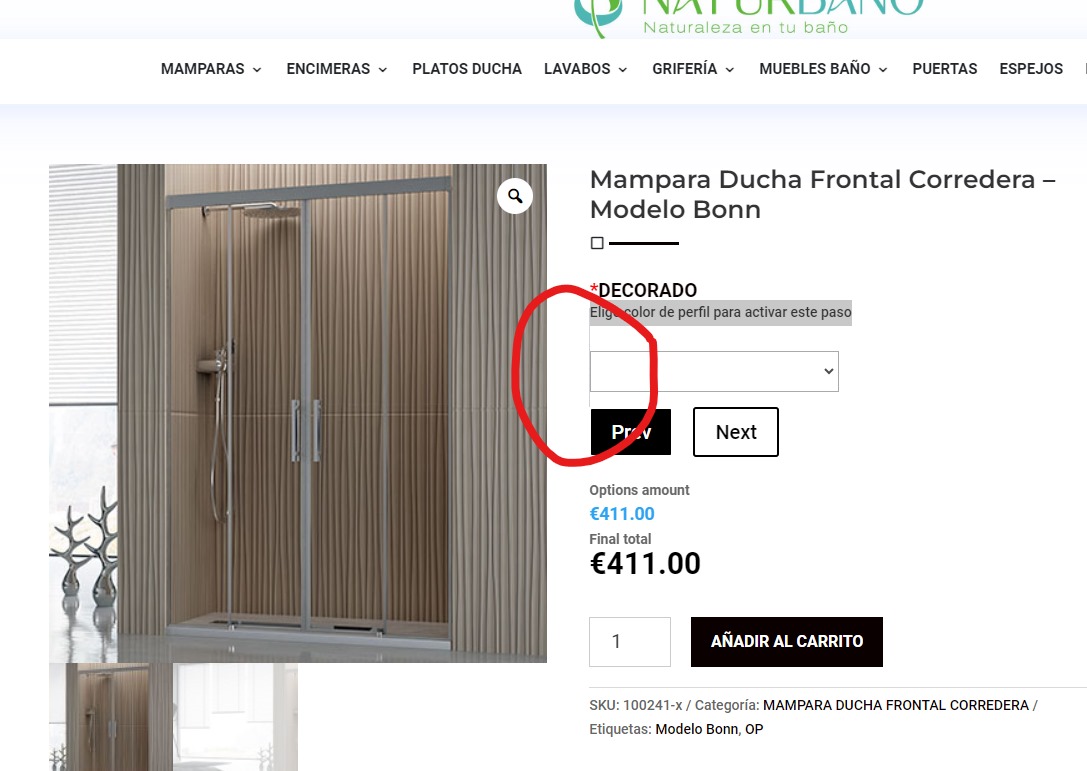
Task: Tick the small checkbox under product title
Action: [x=597, y=243]
